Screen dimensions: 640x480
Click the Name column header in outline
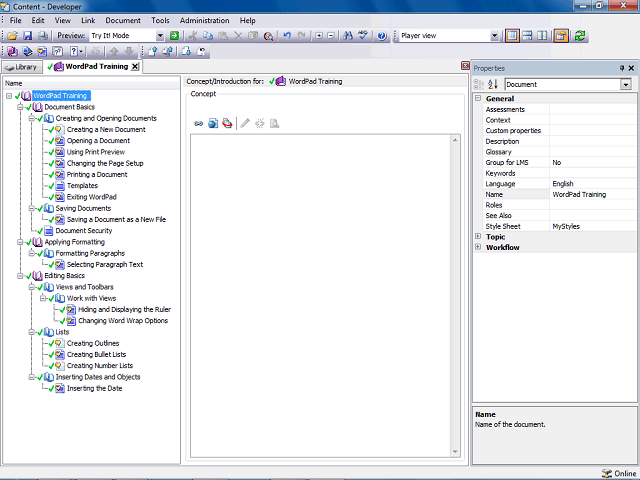click(91, 83)
